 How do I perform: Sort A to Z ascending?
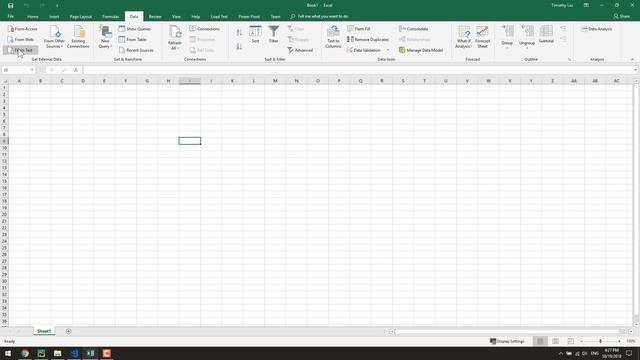click(239, 32)
